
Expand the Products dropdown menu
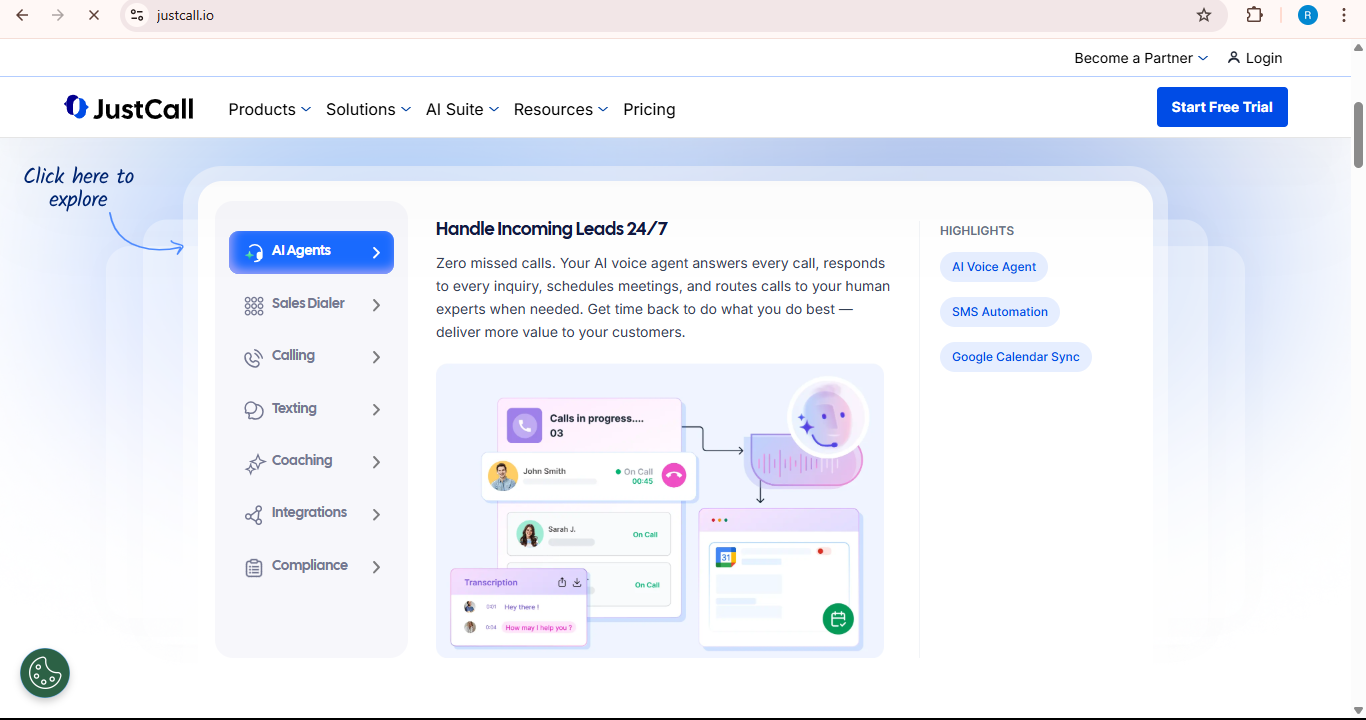pyautogui.click(x=269, y=109)
